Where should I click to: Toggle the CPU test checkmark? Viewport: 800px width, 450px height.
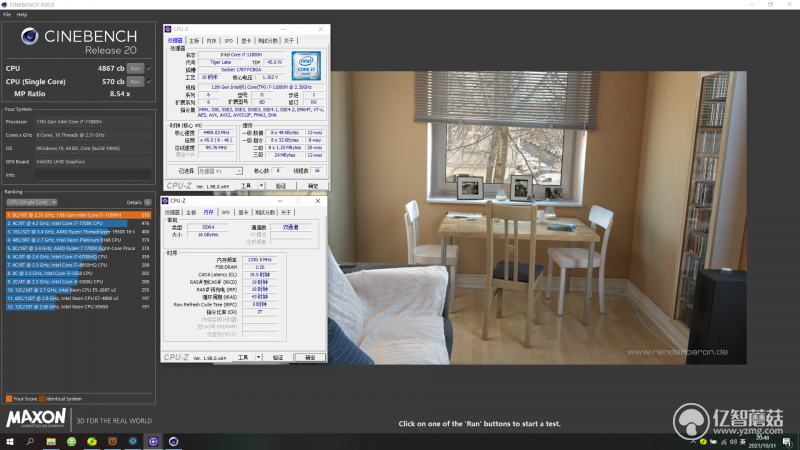(x=149, y=68)
